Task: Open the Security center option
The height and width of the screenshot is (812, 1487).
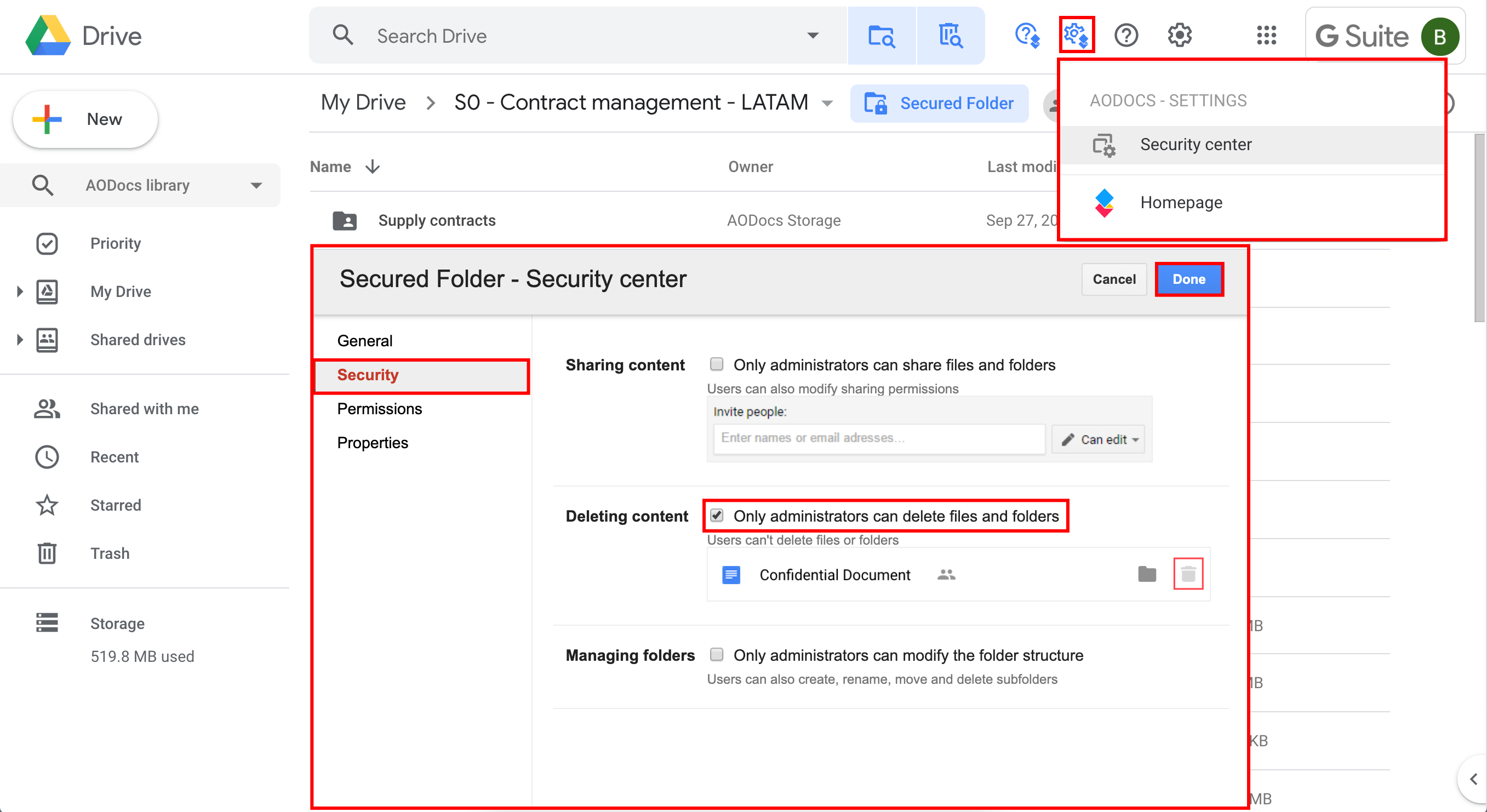Action: pyautogui.click(x=1196, y=144)
